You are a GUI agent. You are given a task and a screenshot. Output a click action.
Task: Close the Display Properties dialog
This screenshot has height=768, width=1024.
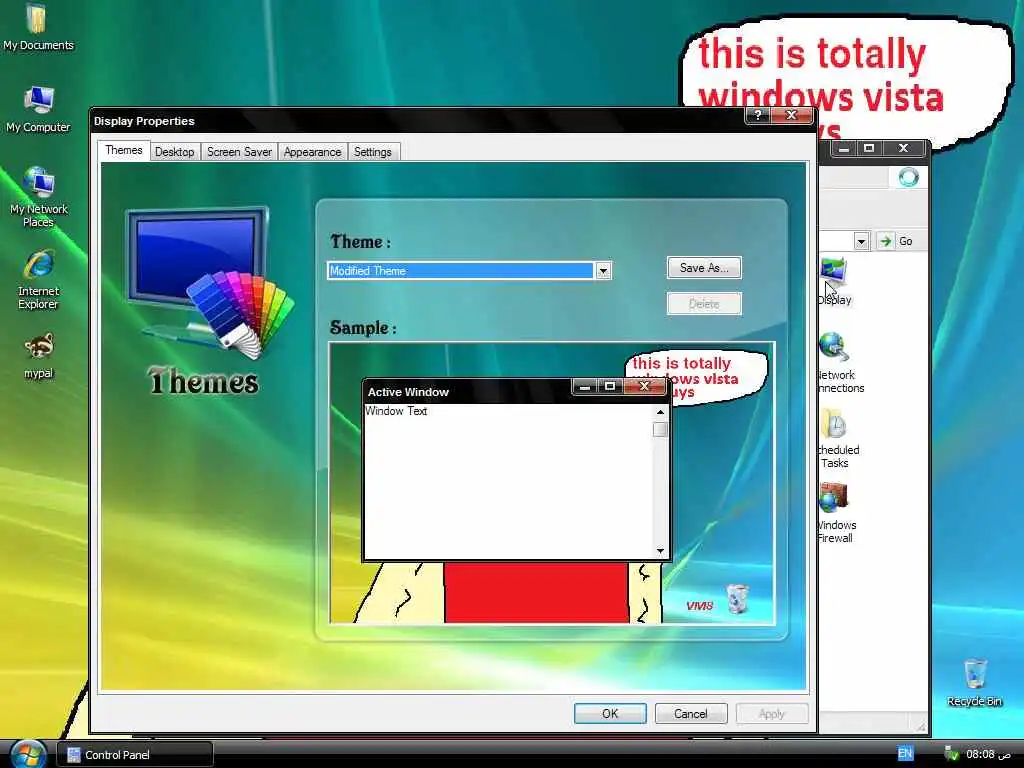[x=792, y=115]
